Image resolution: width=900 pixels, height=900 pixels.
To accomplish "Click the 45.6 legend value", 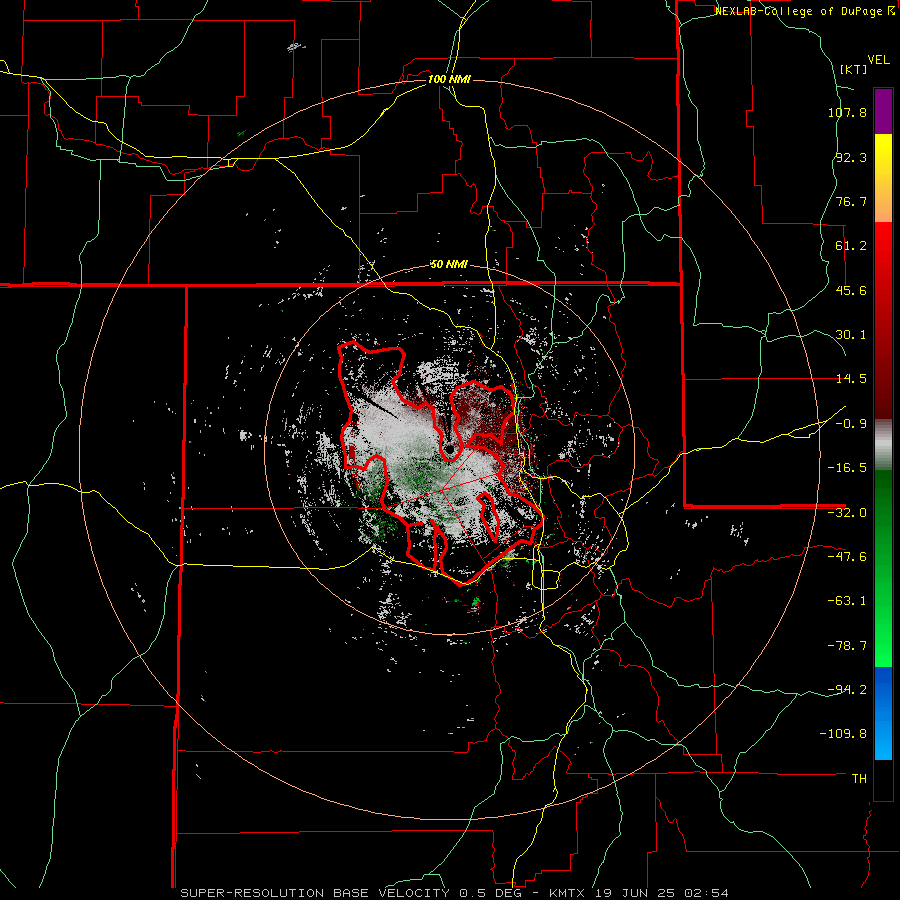I will coord(851,290).
